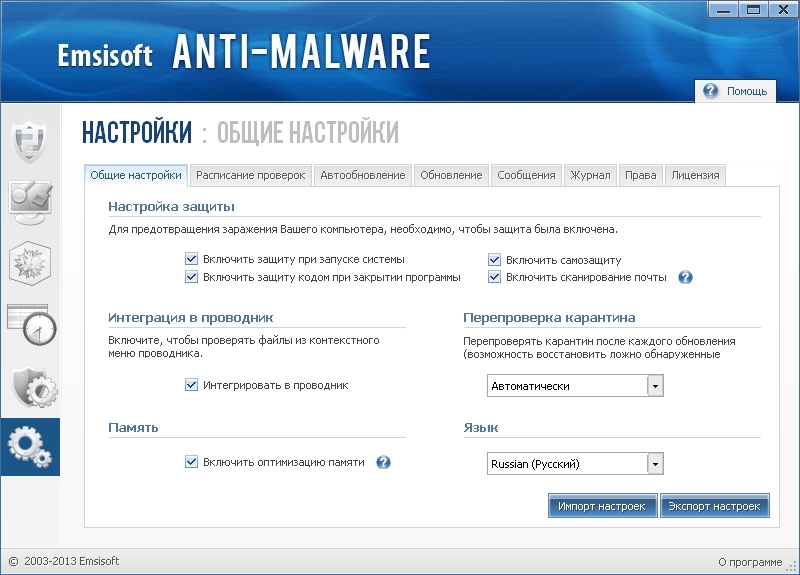Open the Автообновление tab
Screen dimensions: 800x575
pyautogui.click(x=363, y=175)
